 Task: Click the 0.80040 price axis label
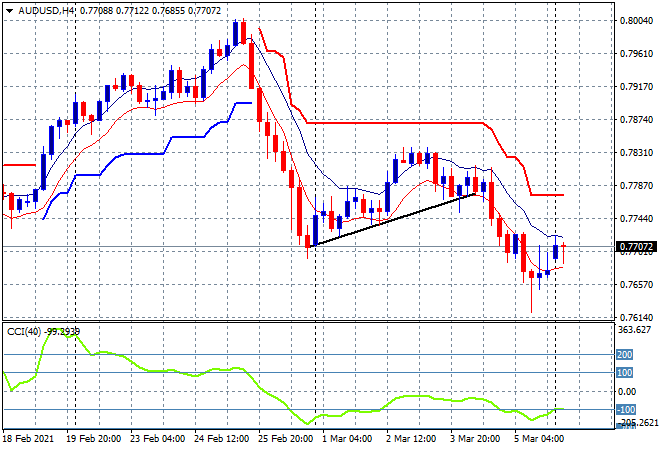pyautogui.click(x=636, y=21)
